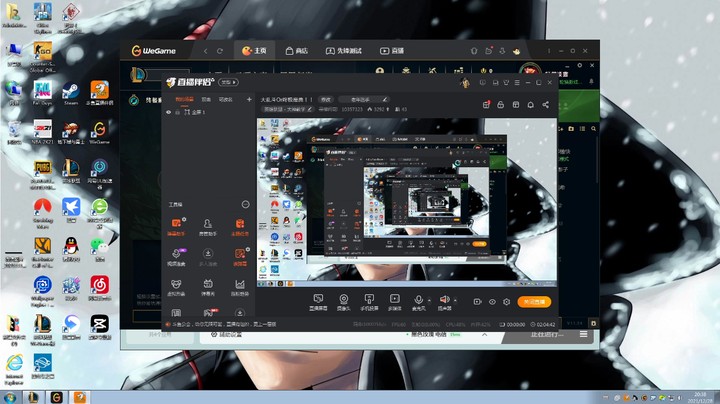Open the orange streamer task icon in the toolbox
Viewport: 720px width, 404px height.
[239, 226]
